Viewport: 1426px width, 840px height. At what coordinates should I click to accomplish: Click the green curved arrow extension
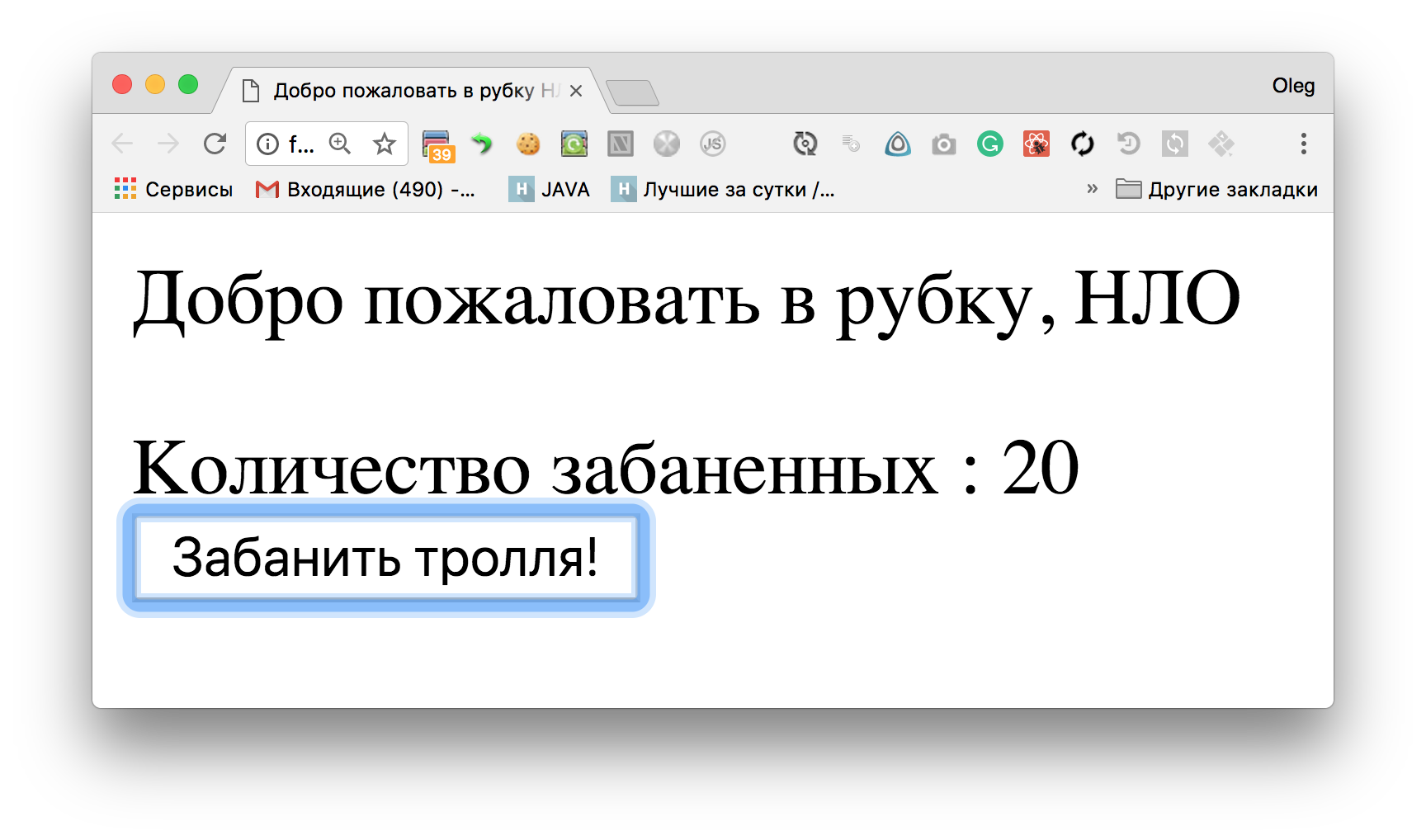(482, 144)
